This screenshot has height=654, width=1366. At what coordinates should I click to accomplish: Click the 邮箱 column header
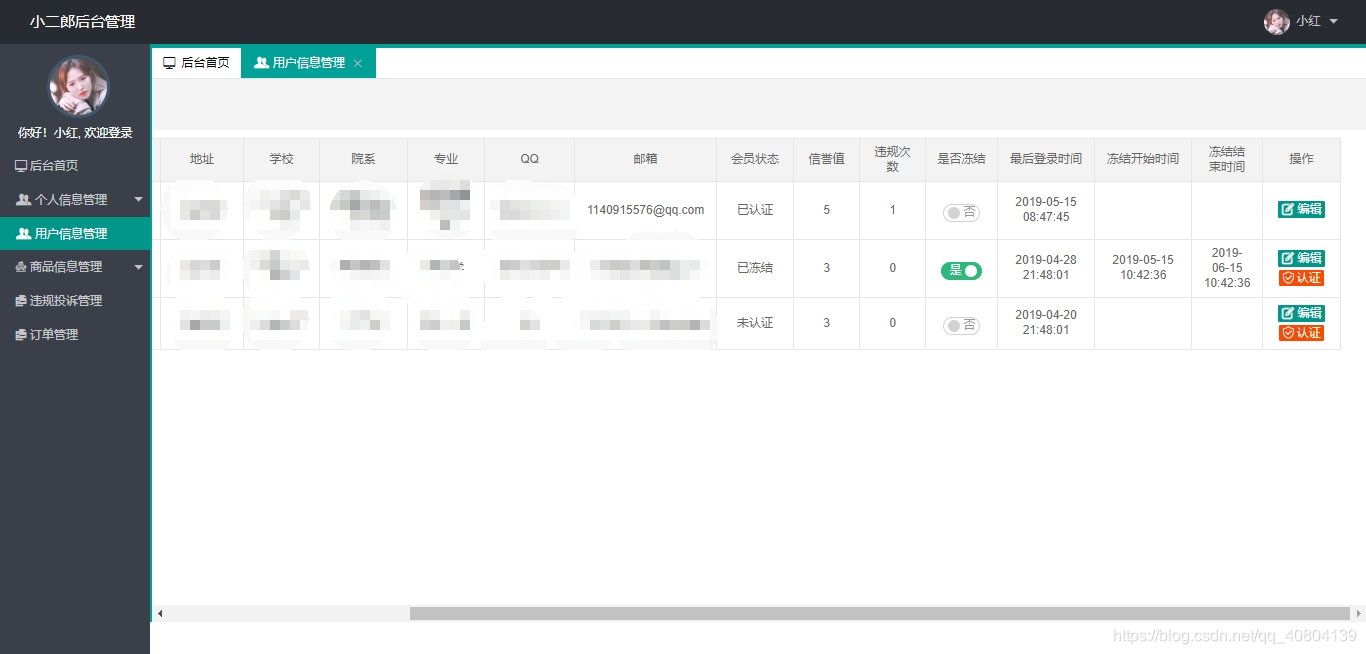point(645,159)
